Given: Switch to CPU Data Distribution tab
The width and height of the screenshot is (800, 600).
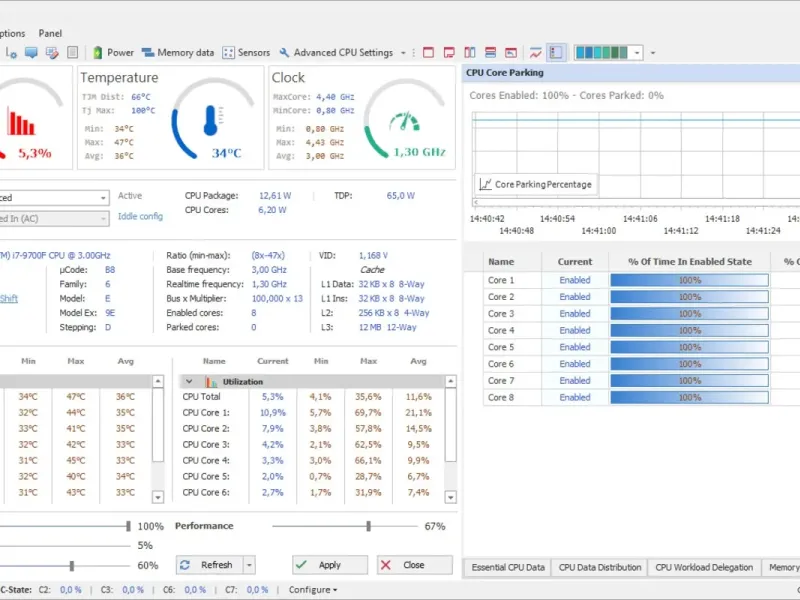Looking at the screenshot, I should (x=600, y=568).
